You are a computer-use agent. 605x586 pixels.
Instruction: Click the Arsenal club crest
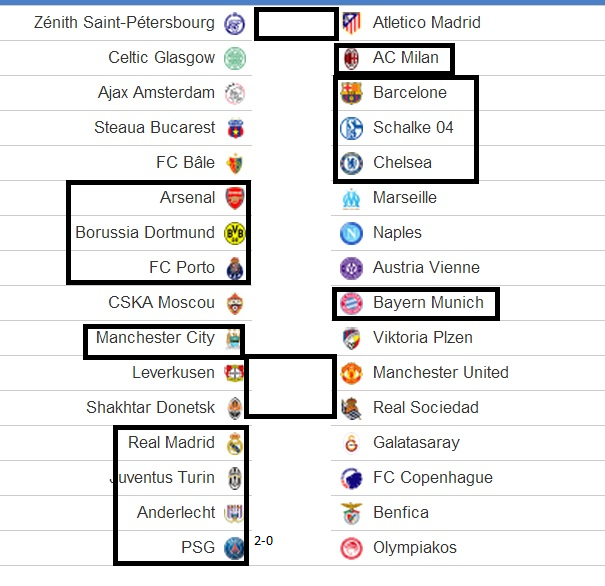coord(235,198)
